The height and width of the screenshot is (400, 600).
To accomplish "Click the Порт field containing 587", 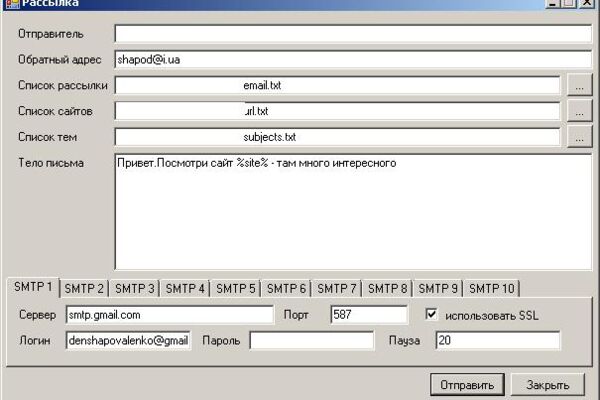I will (x=369, y=315).
